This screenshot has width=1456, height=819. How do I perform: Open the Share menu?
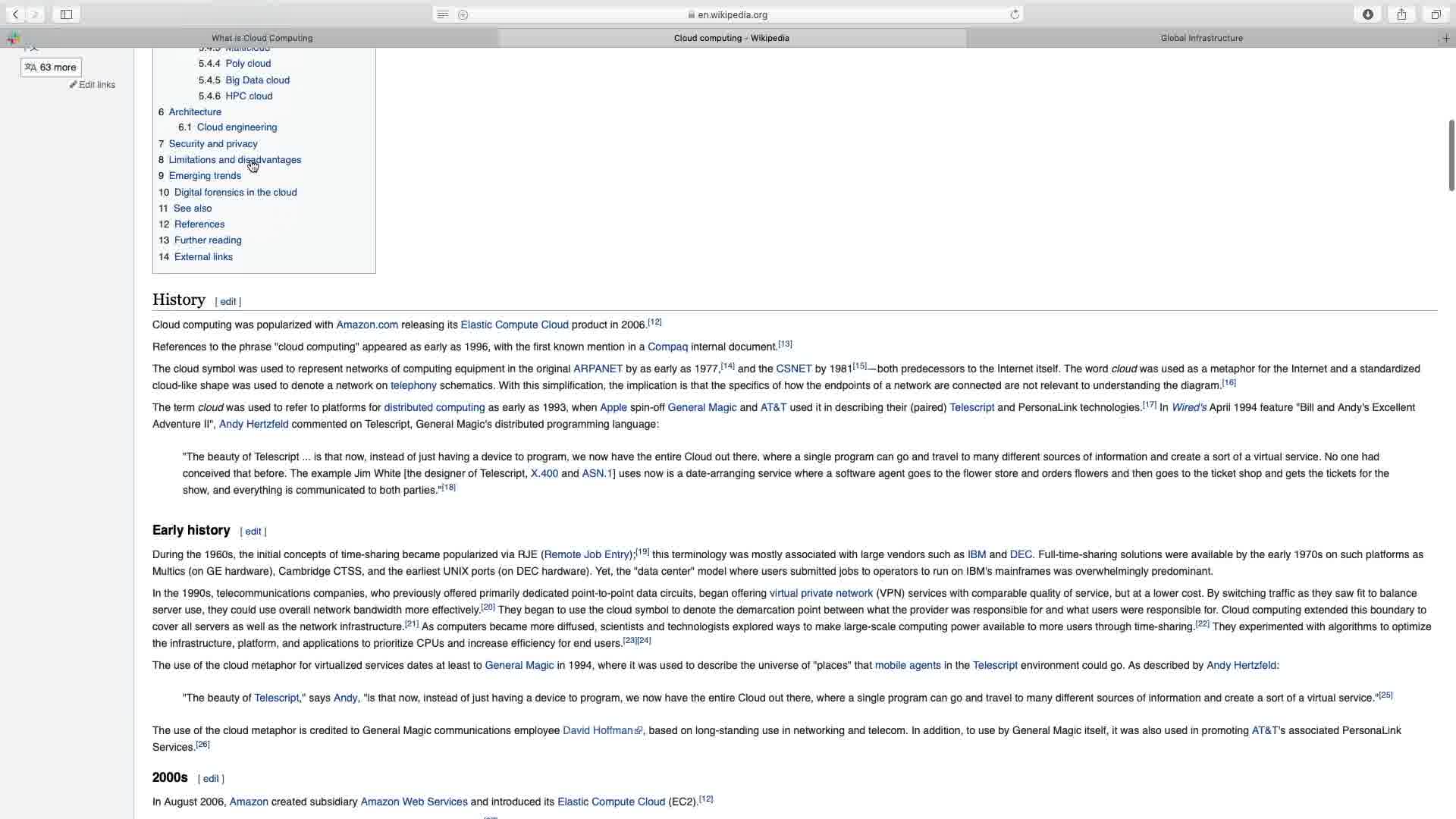pyautogui.click(x=1401, y=14)
